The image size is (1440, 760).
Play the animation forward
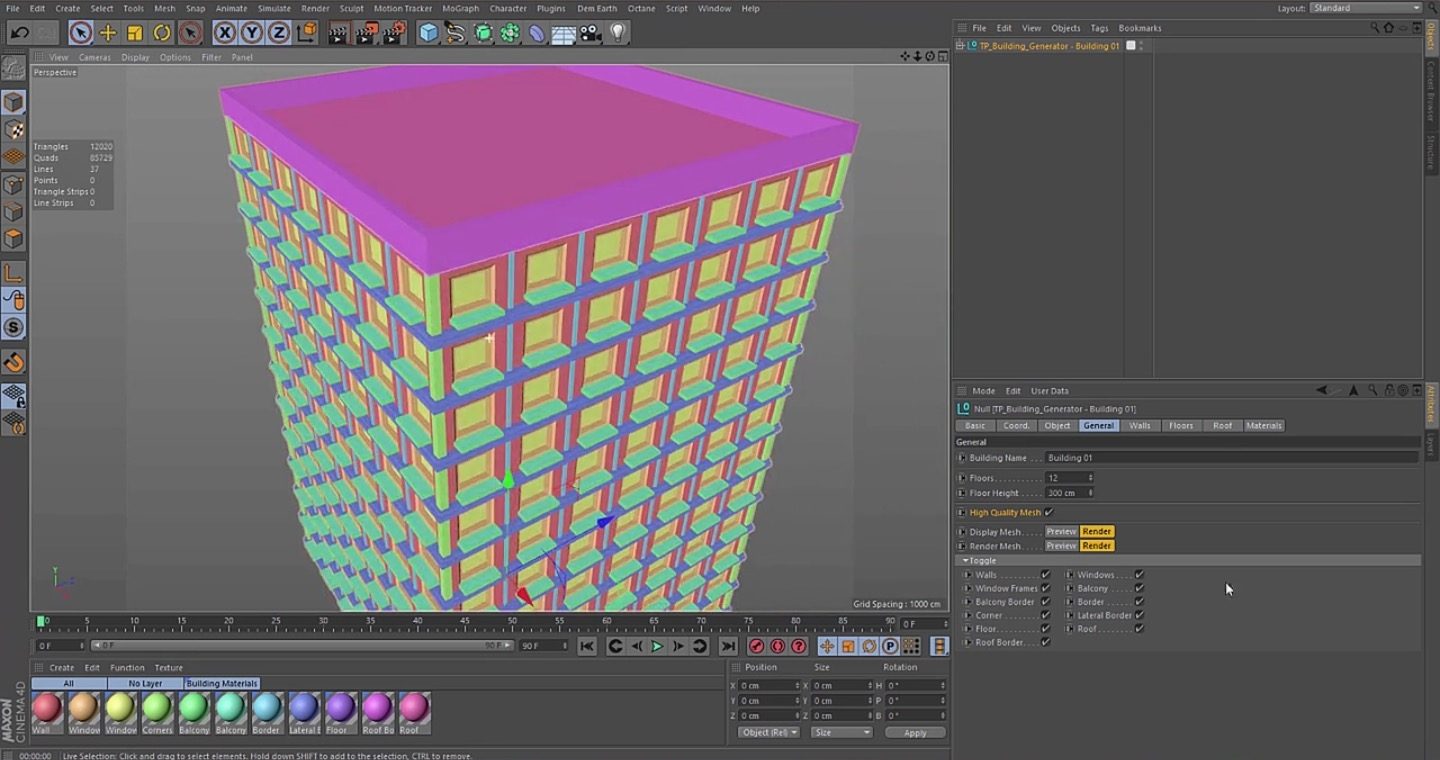coord(657,647)
